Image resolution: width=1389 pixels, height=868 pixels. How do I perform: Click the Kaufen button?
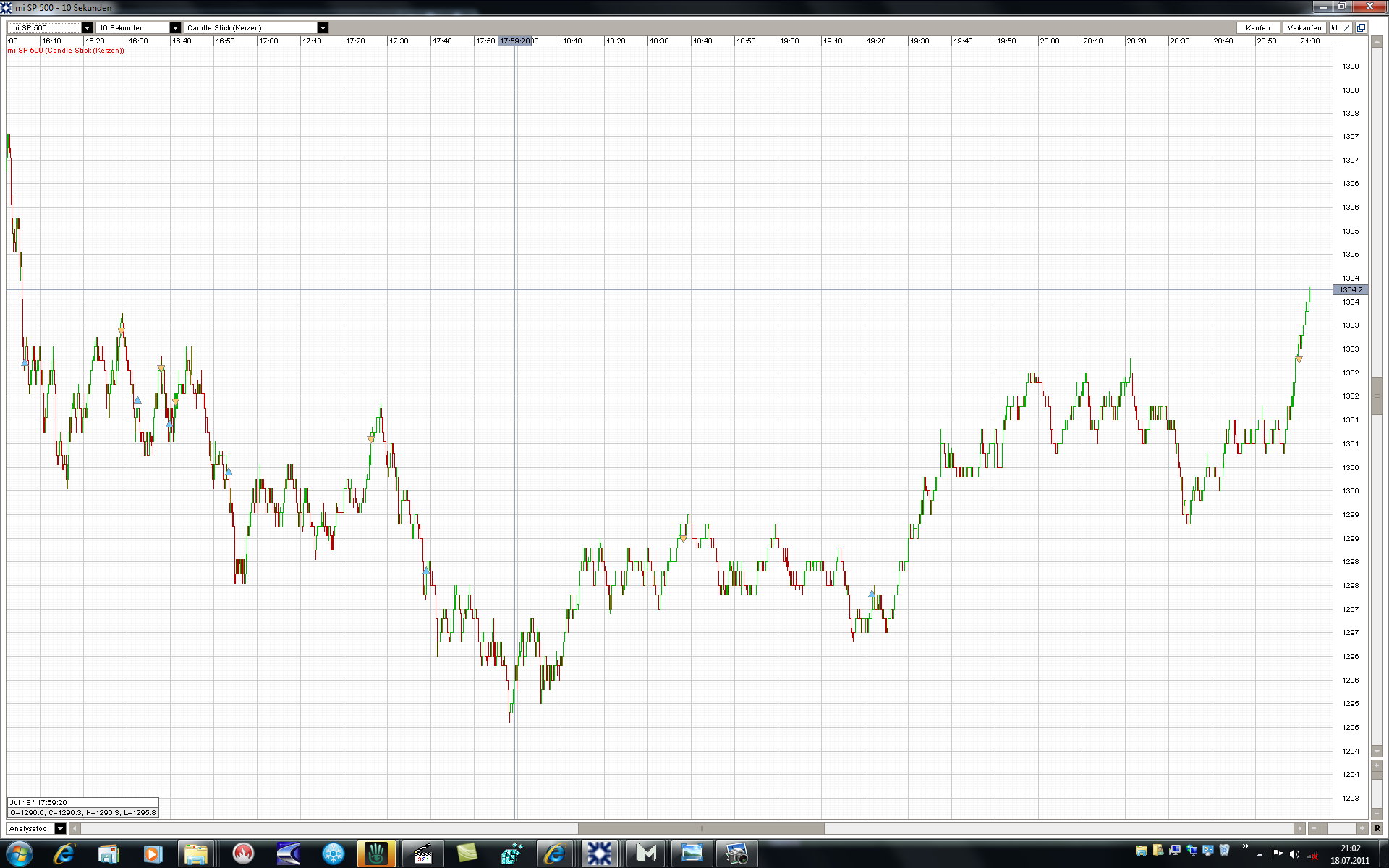(x=1257, y=27)
